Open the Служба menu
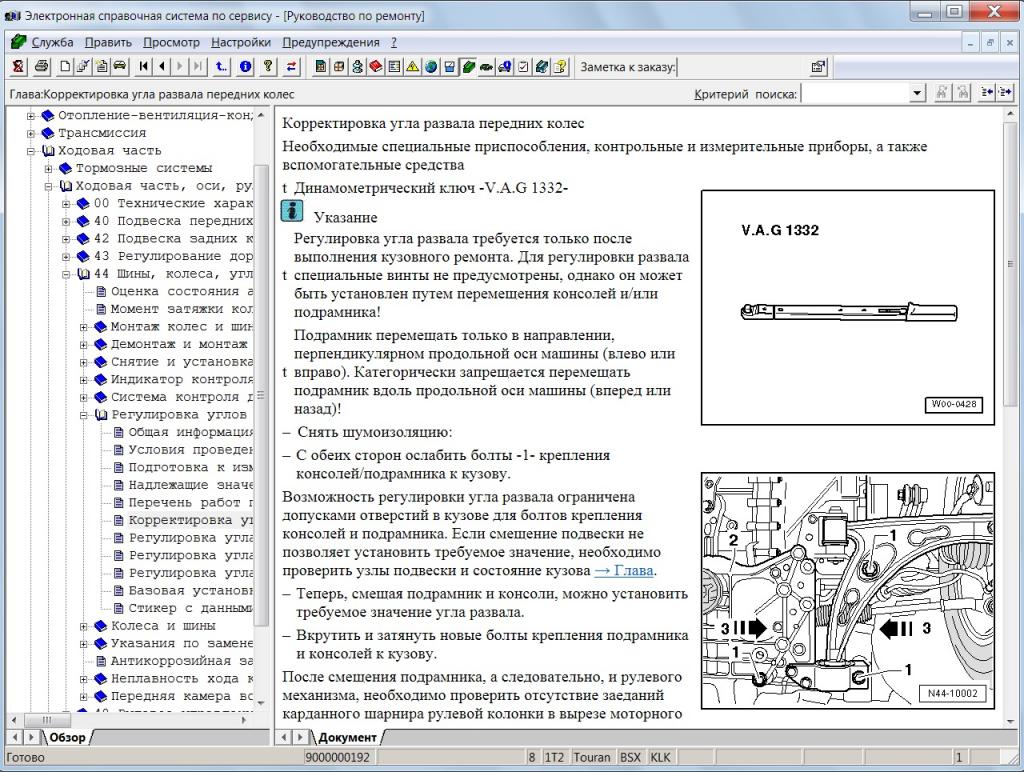This screenshot has height=772, width=1024. pos(52,42)
